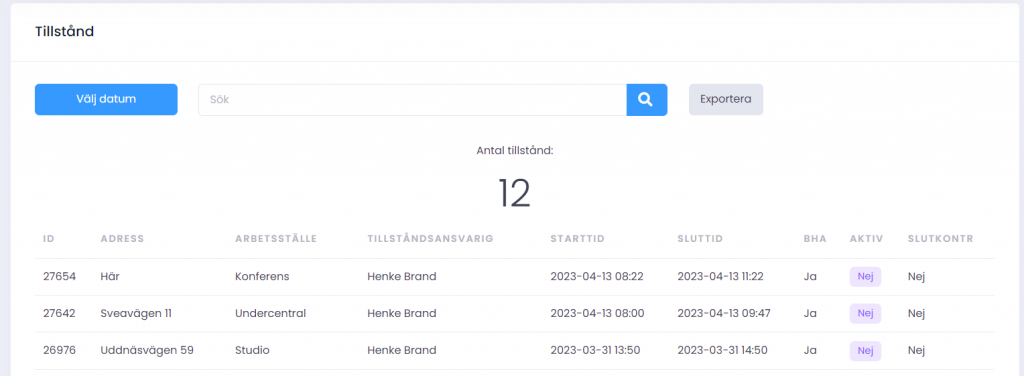The height and width of the screenshot is (376, 1024).
Task: Click the SLUTKONTR column header
Action: click(940, 239)
